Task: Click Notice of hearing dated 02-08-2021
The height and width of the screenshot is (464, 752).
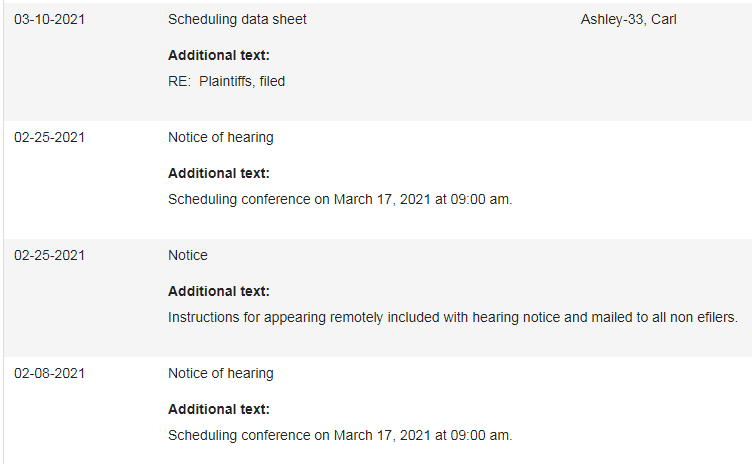Action: coord(221,373)
